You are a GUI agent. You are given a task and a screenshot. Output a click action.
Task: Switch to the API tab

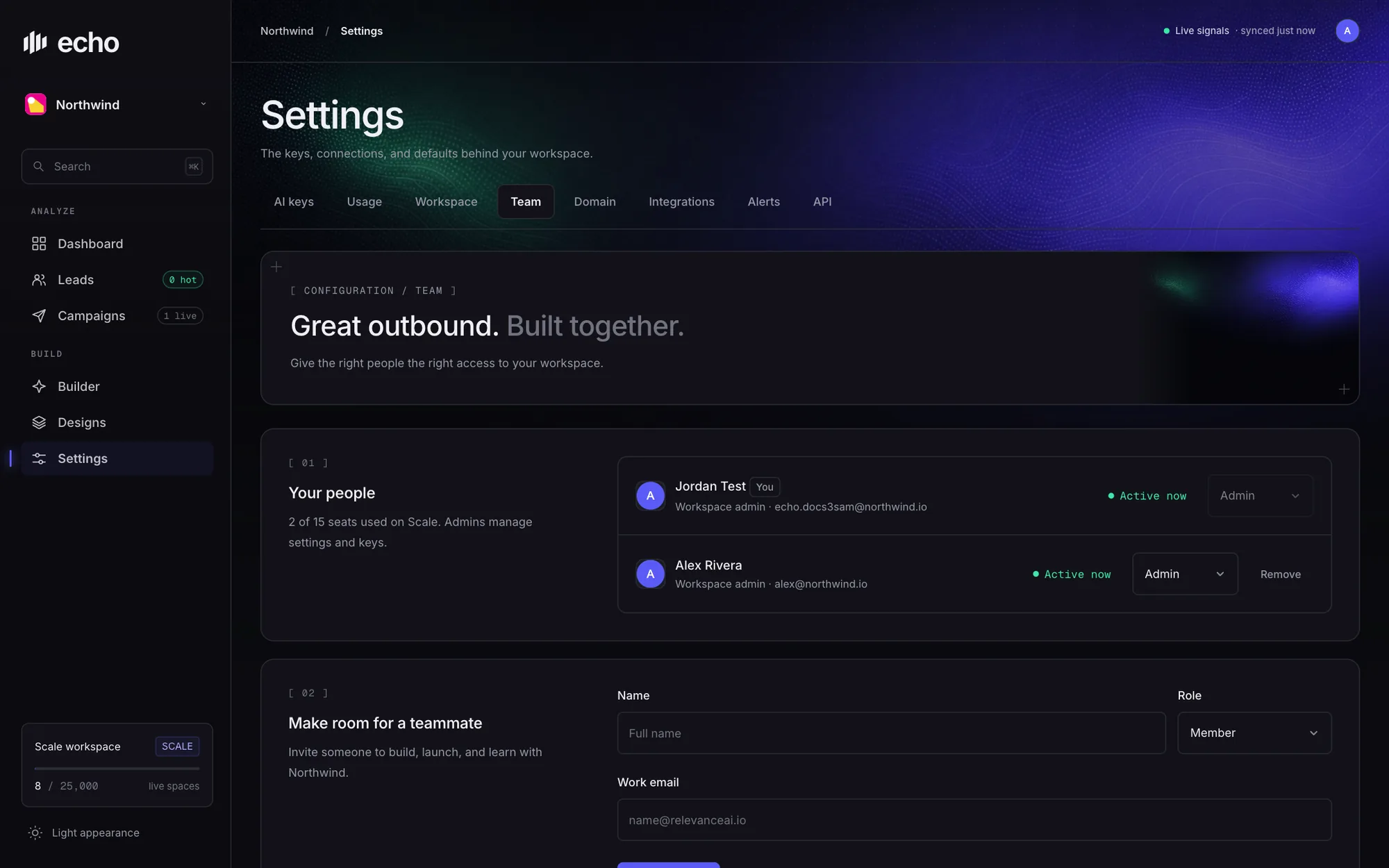[822, 202]
